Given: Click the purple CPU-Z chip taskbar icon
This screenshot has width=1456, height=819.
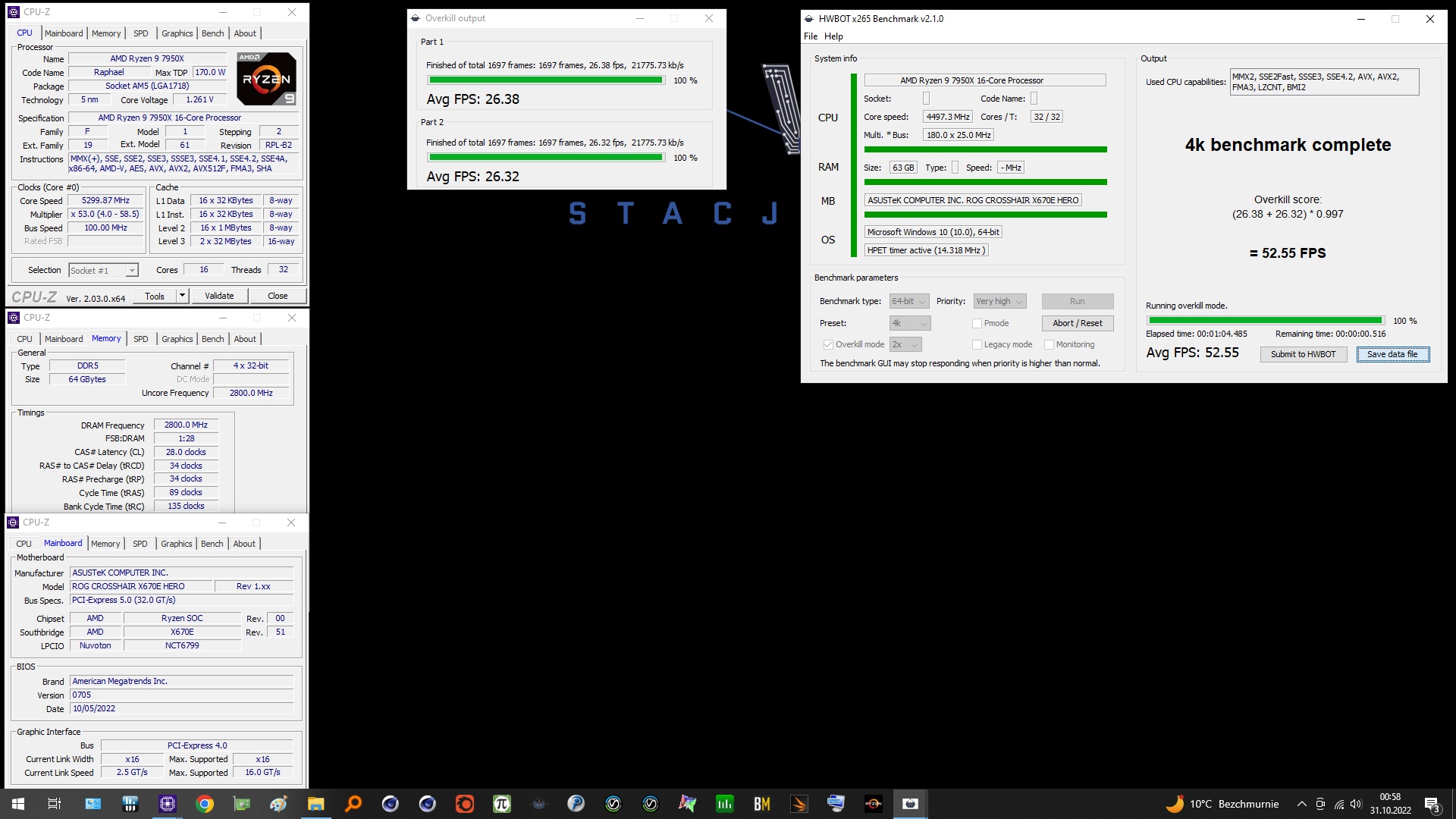Looking at the screenshot, I should (168, 804).
